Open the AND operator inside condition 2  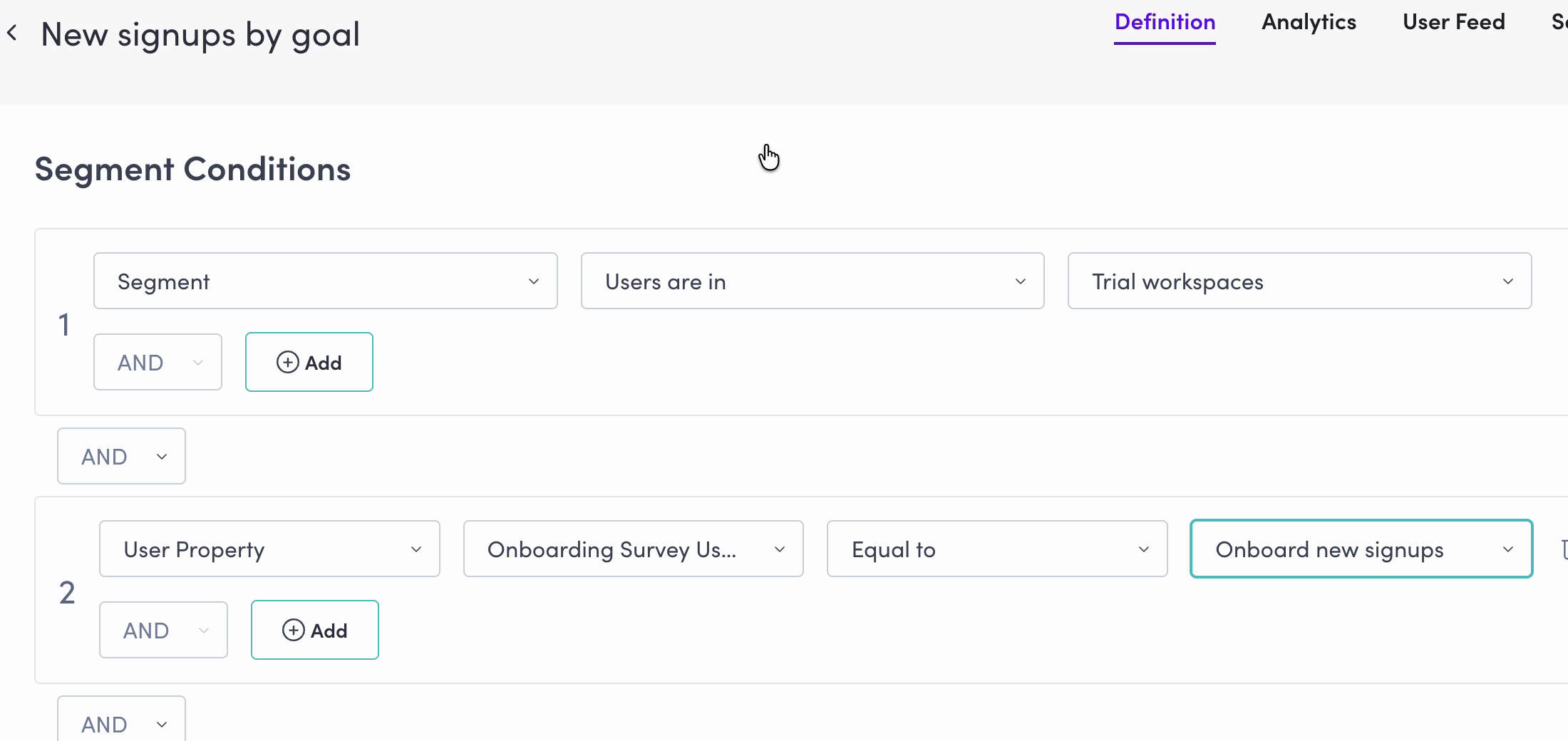(x=163, y=630)
